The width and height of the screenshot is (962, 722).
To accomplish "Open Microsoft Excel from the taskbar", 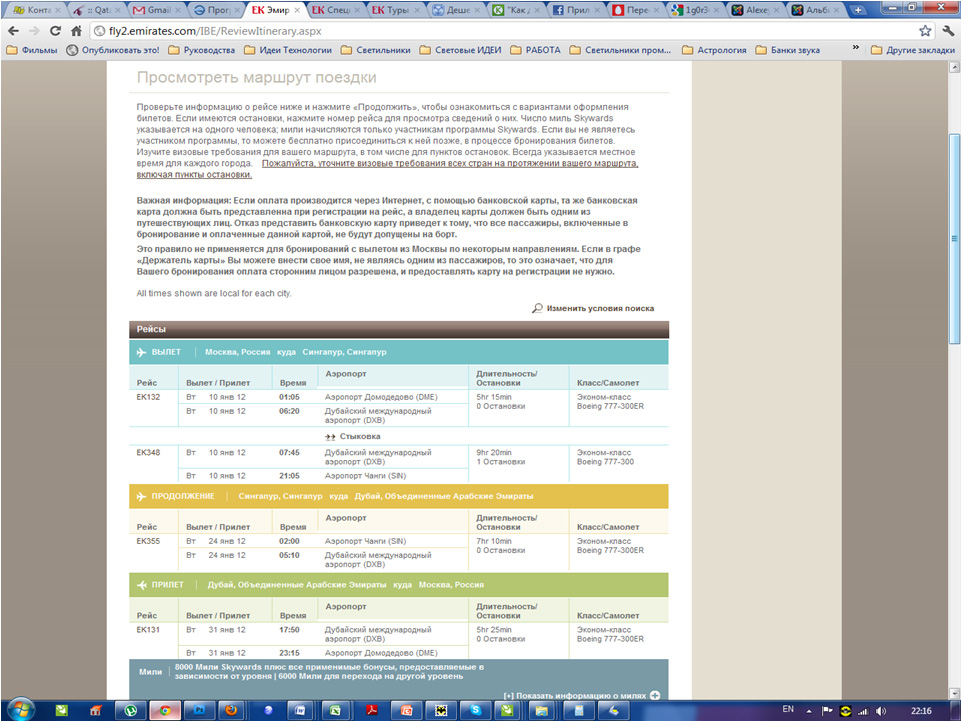I will pos(335,710).
